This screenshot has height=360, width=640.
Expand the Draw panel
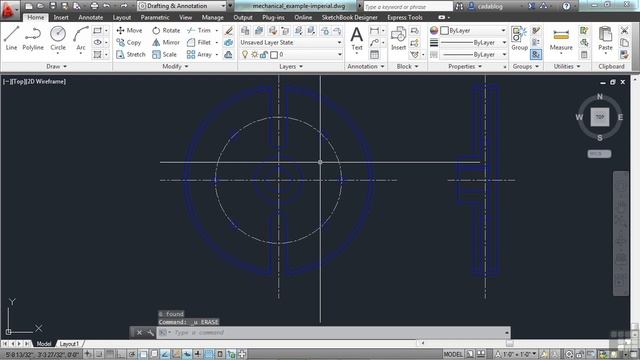click(x=56, y=67)
